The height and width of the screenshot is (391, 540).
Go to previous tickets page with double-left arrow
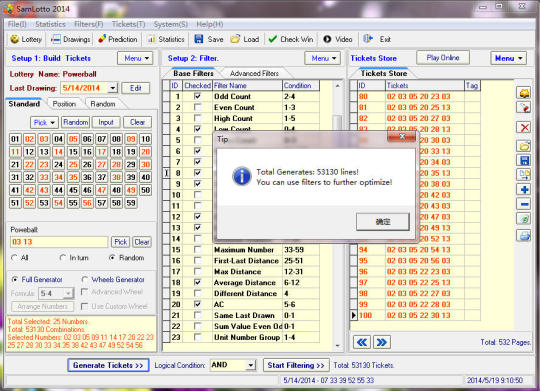pos(362,342)
